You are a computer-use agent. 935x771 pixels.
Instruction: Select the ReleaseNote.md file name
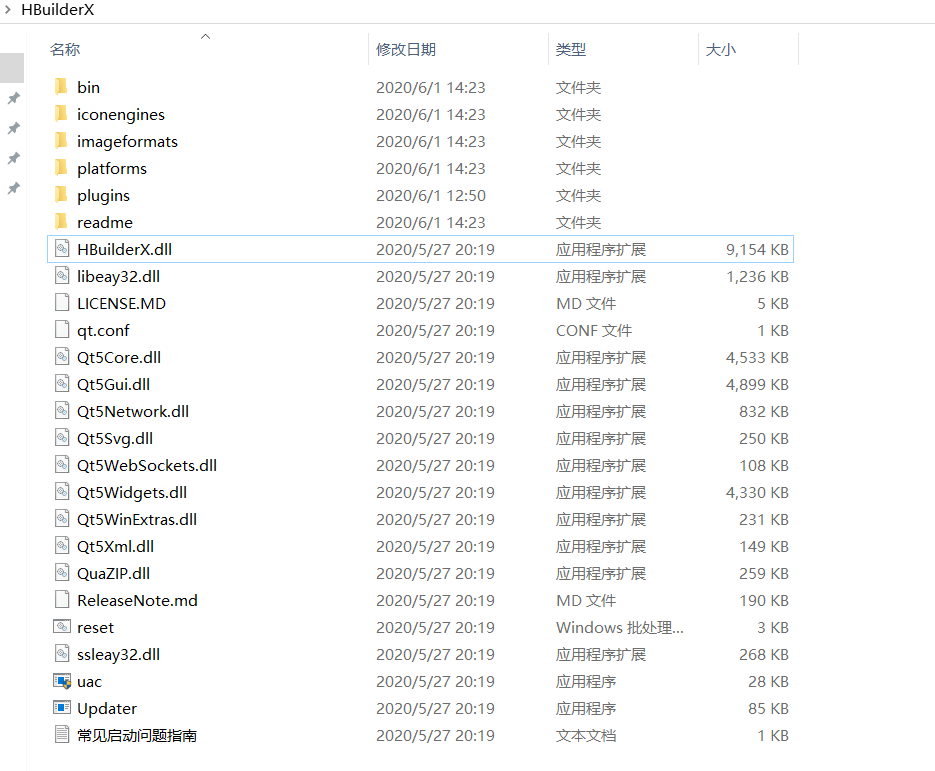pos(137,600)
